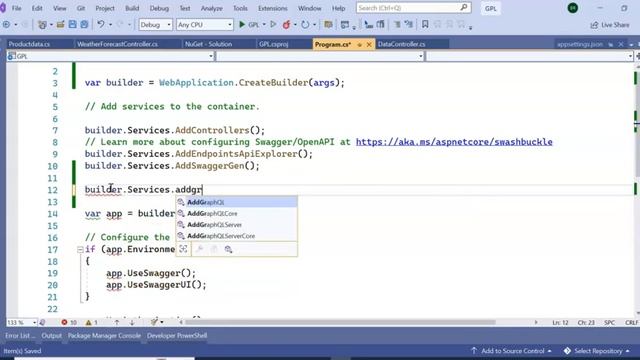Select AddGraphQL from the IntelliSense list

click(237, 202)
